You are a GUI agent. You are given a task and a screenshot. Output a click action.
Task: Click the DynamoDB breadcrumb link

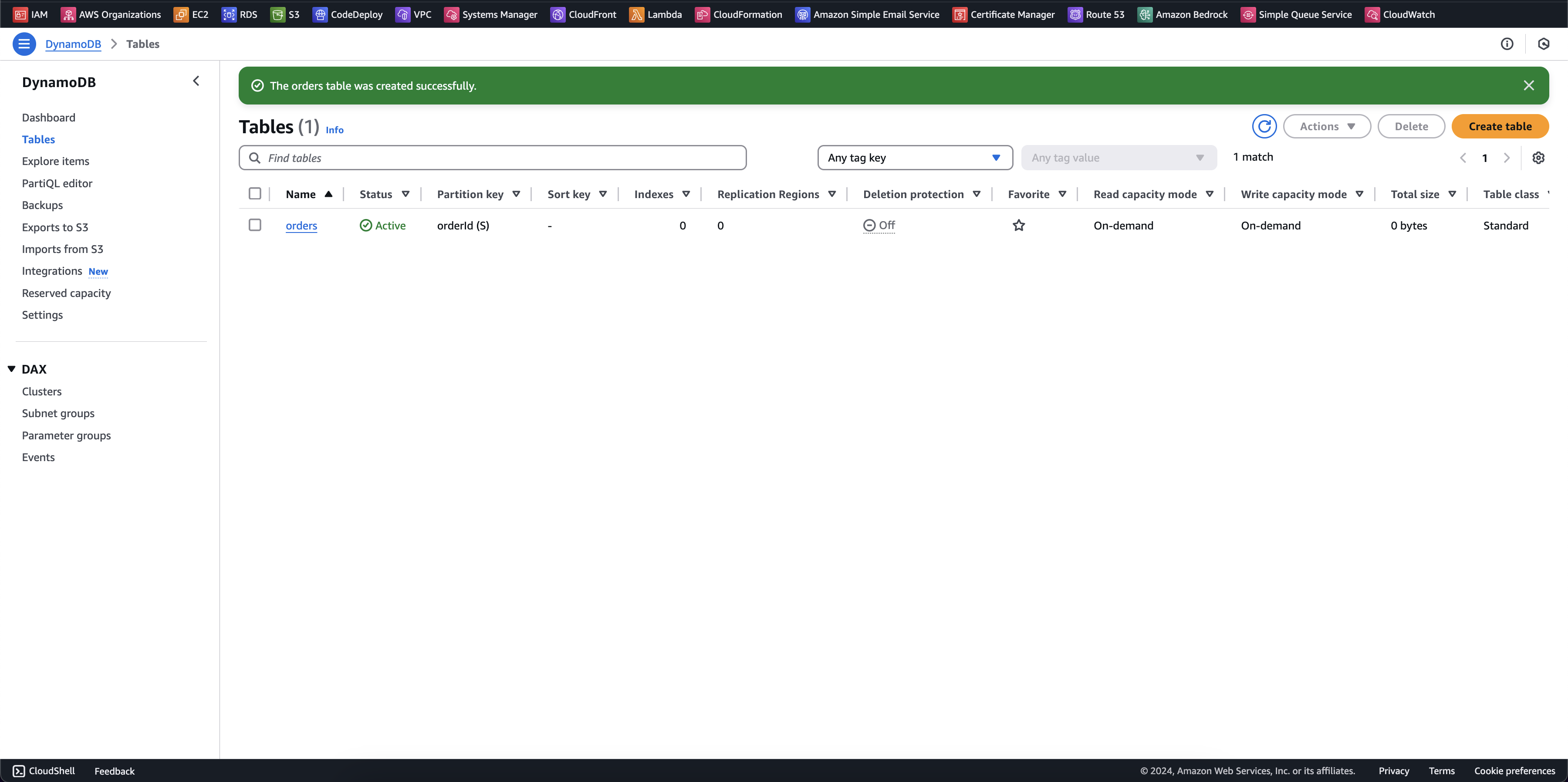pyautogui.click(x=73, y=44)
